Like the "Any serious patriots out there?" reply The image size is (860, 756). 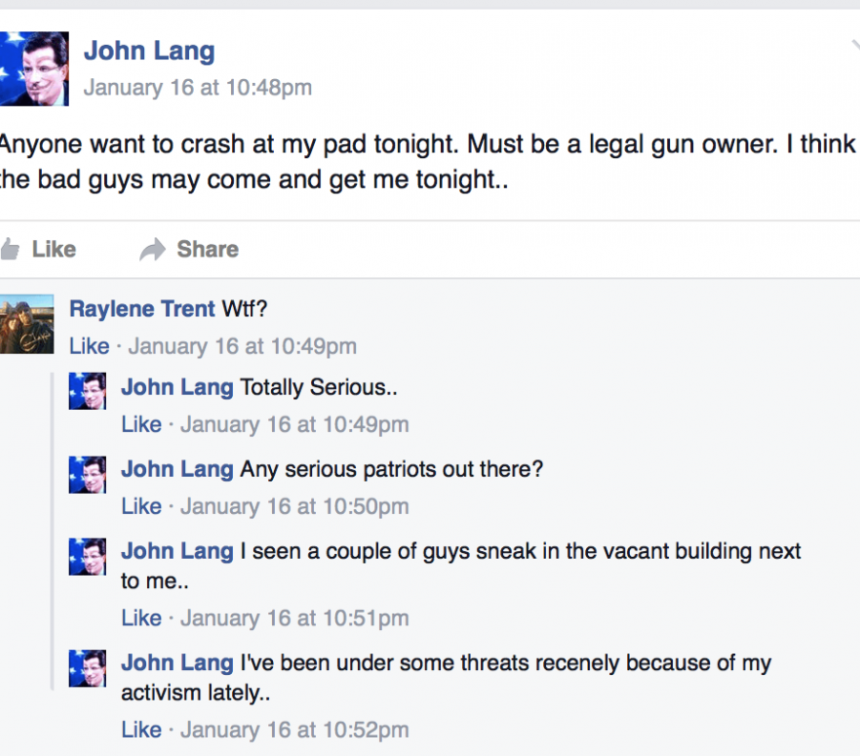(x=141, y=506)
